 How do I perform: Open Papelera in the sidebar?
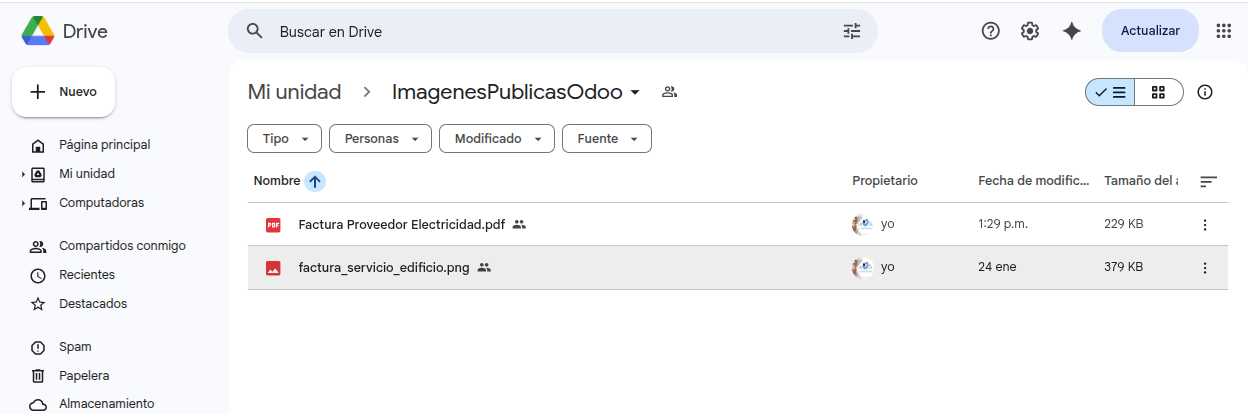click(x=84, y=376)
